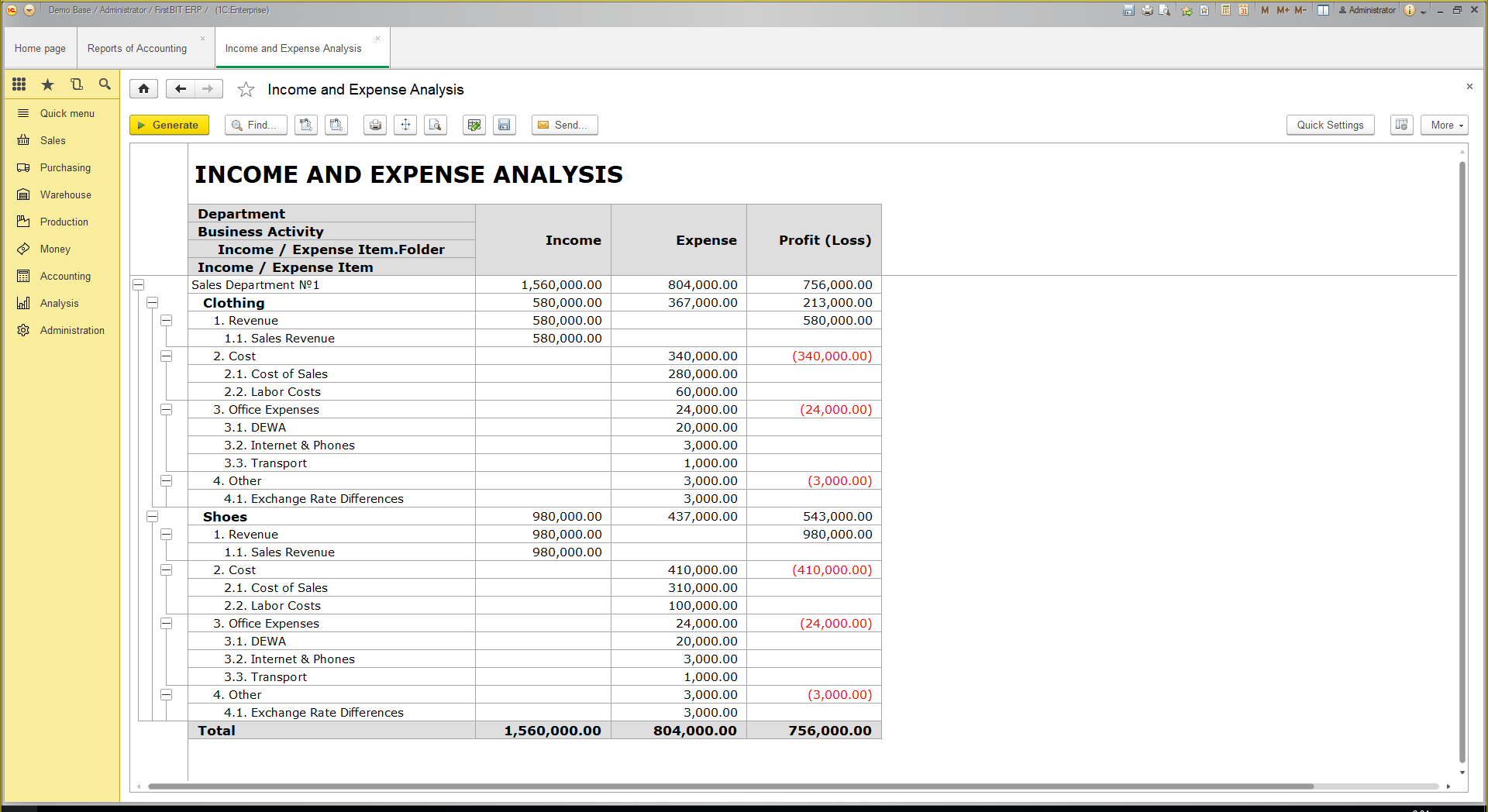
Task: Select Shoes 1.1. Sales Revenue 980,000.00 cell
Action: click(543, 552)
